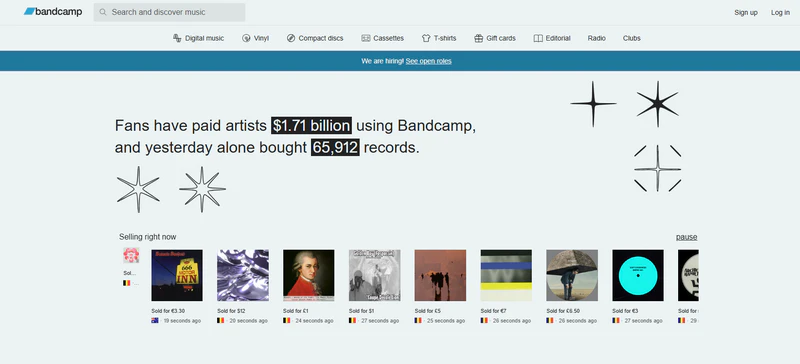
Task: Click the 'Sold for $12' text
Action: pos(231,310)
